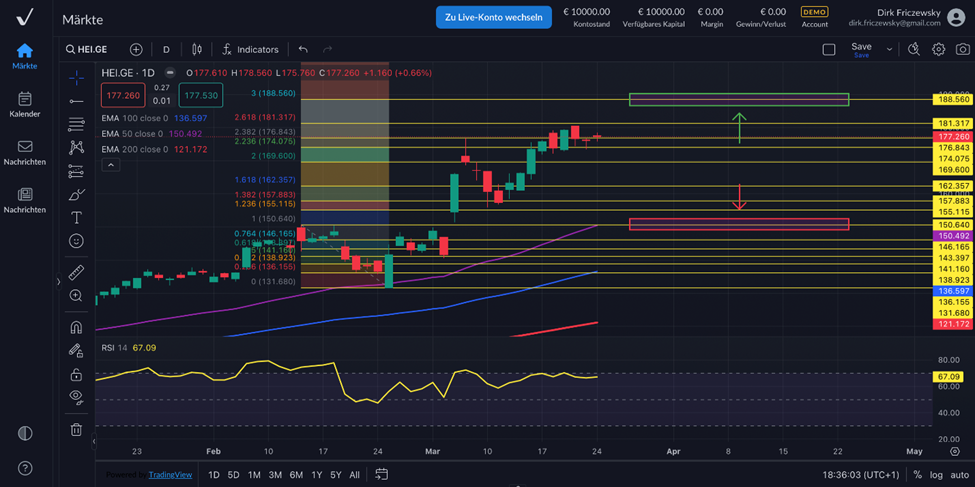Select the 6M time range

tap(296, 475)
